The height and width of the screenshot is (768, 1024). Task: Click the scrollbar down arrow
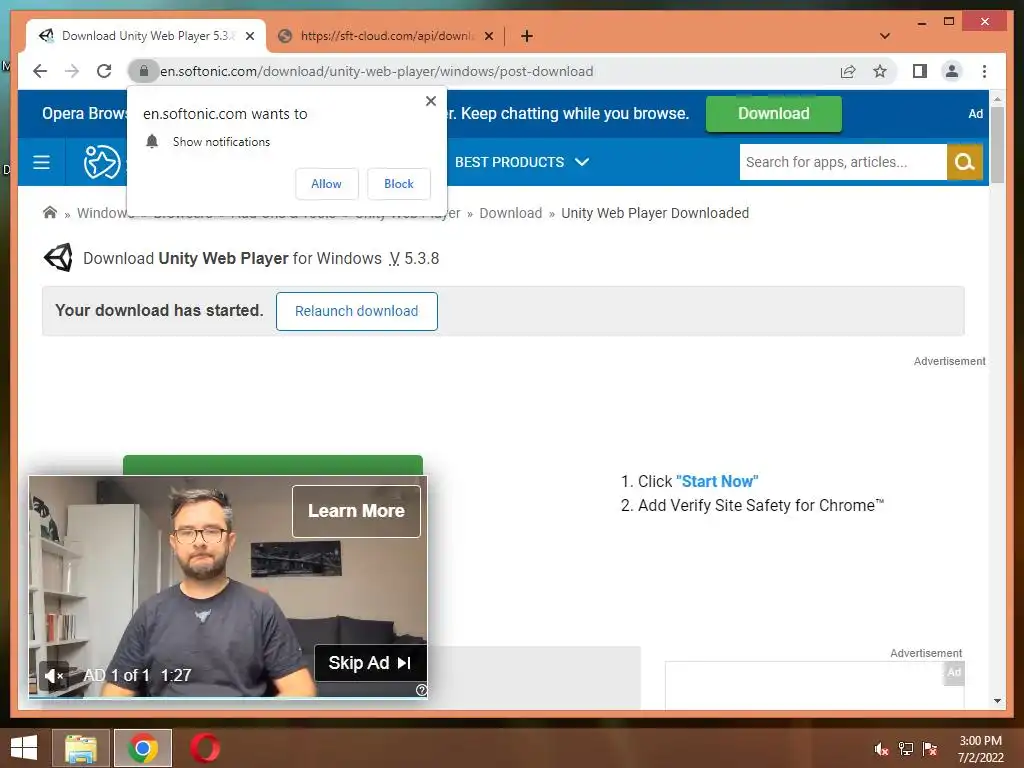(997, 701)
